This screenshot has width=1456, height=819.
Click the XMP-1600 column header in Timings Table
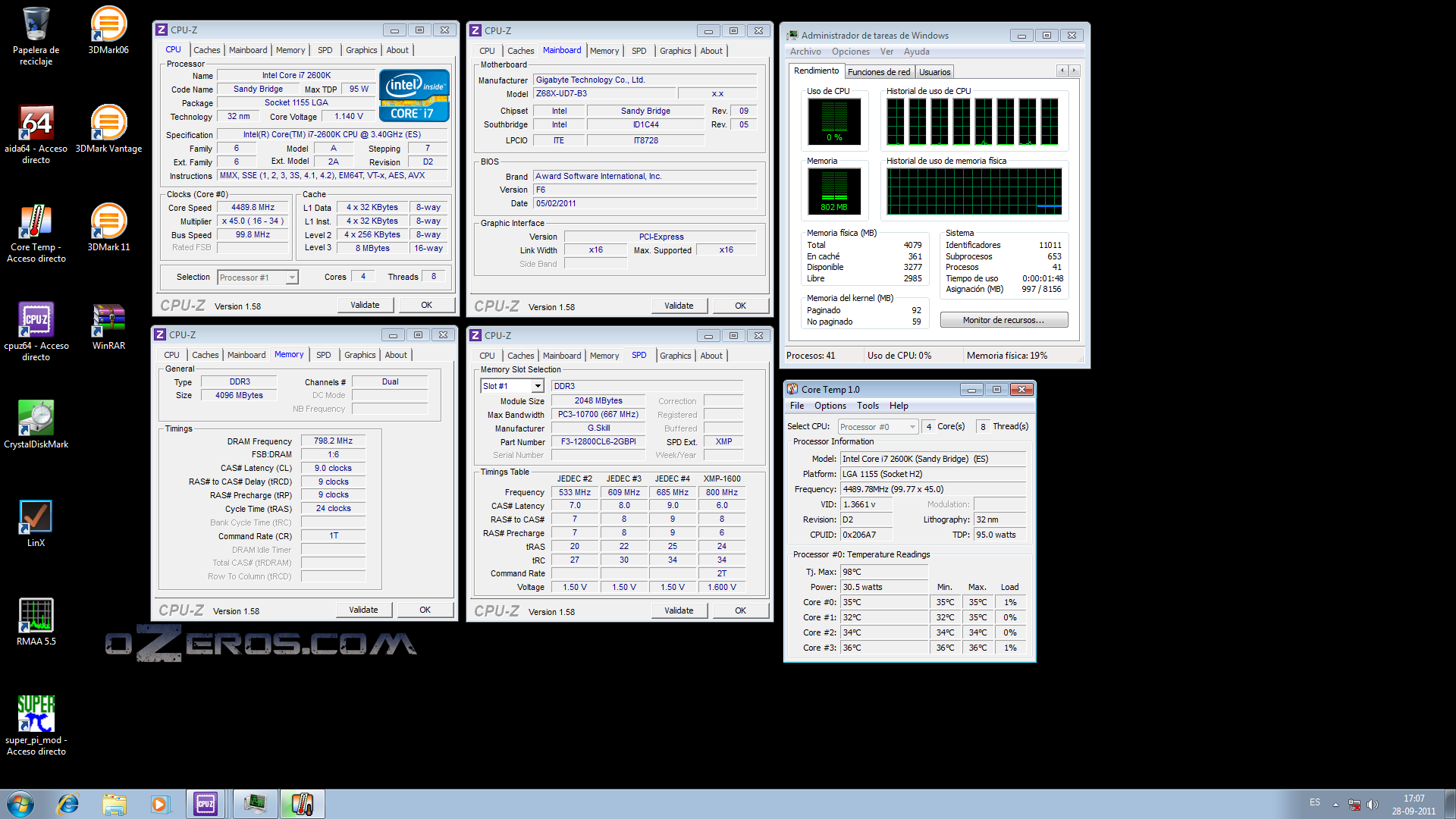click(721, 479)
